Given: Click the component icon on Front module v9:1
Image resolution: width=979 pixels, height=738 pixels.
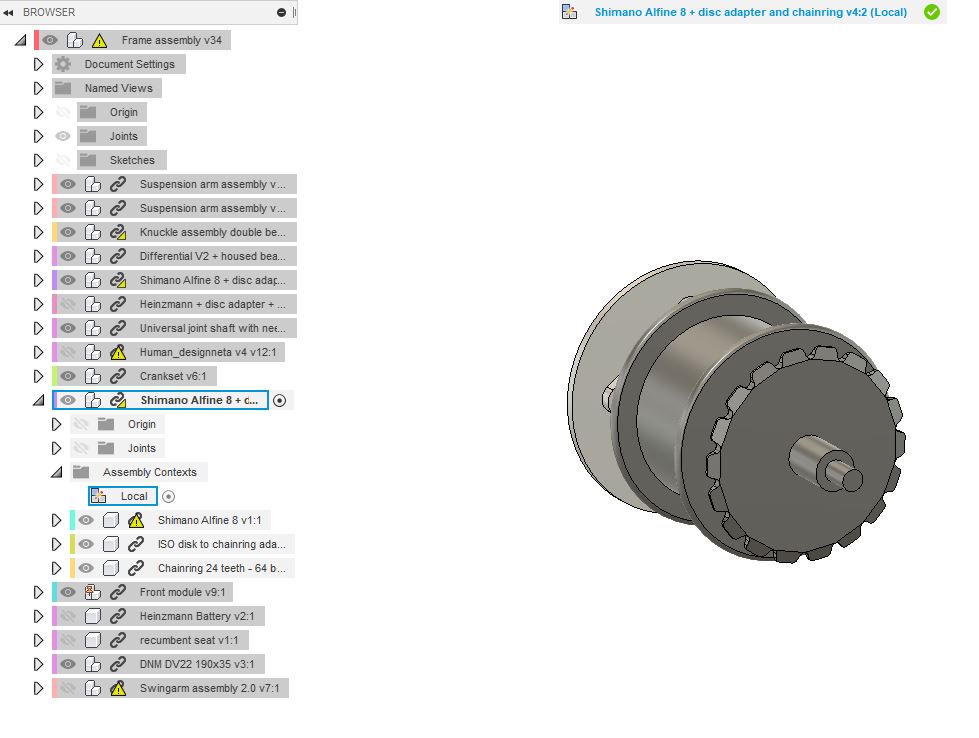Looking at the screenshot, I should (x=92, y=592).
